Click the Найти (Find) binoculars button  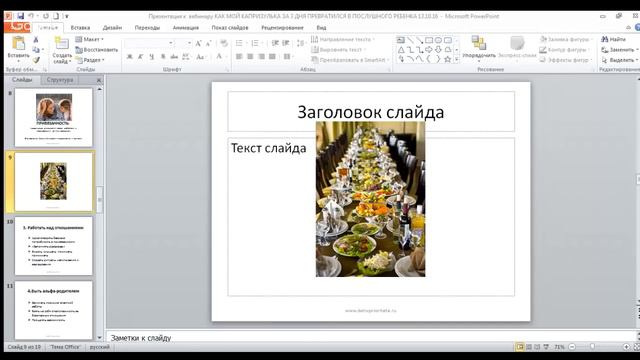tap(613, 39)
